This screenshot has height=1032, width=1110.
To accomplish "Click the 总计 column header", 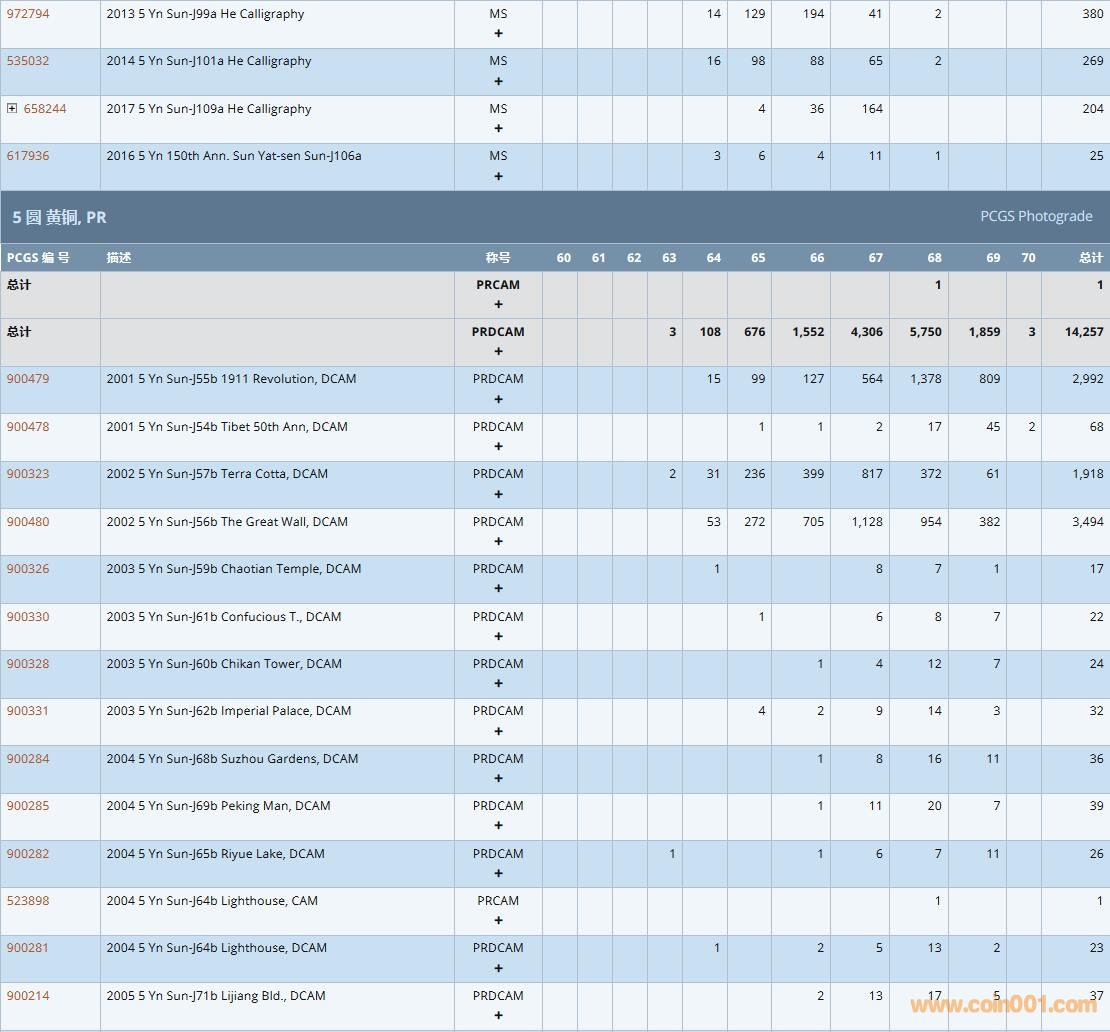I will (x=1090, y=258).
